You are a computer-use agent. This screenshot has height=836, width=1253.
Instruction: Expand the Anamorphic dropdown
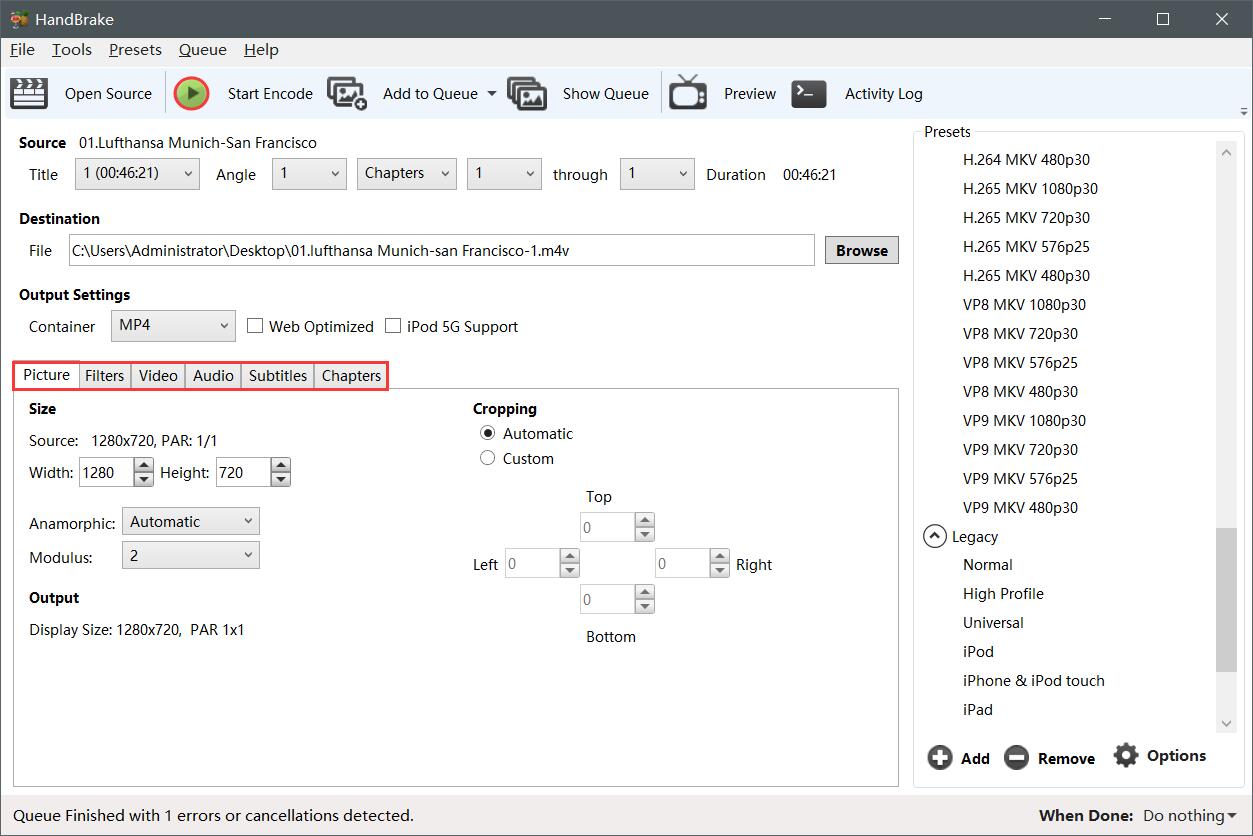coord(190,521)
